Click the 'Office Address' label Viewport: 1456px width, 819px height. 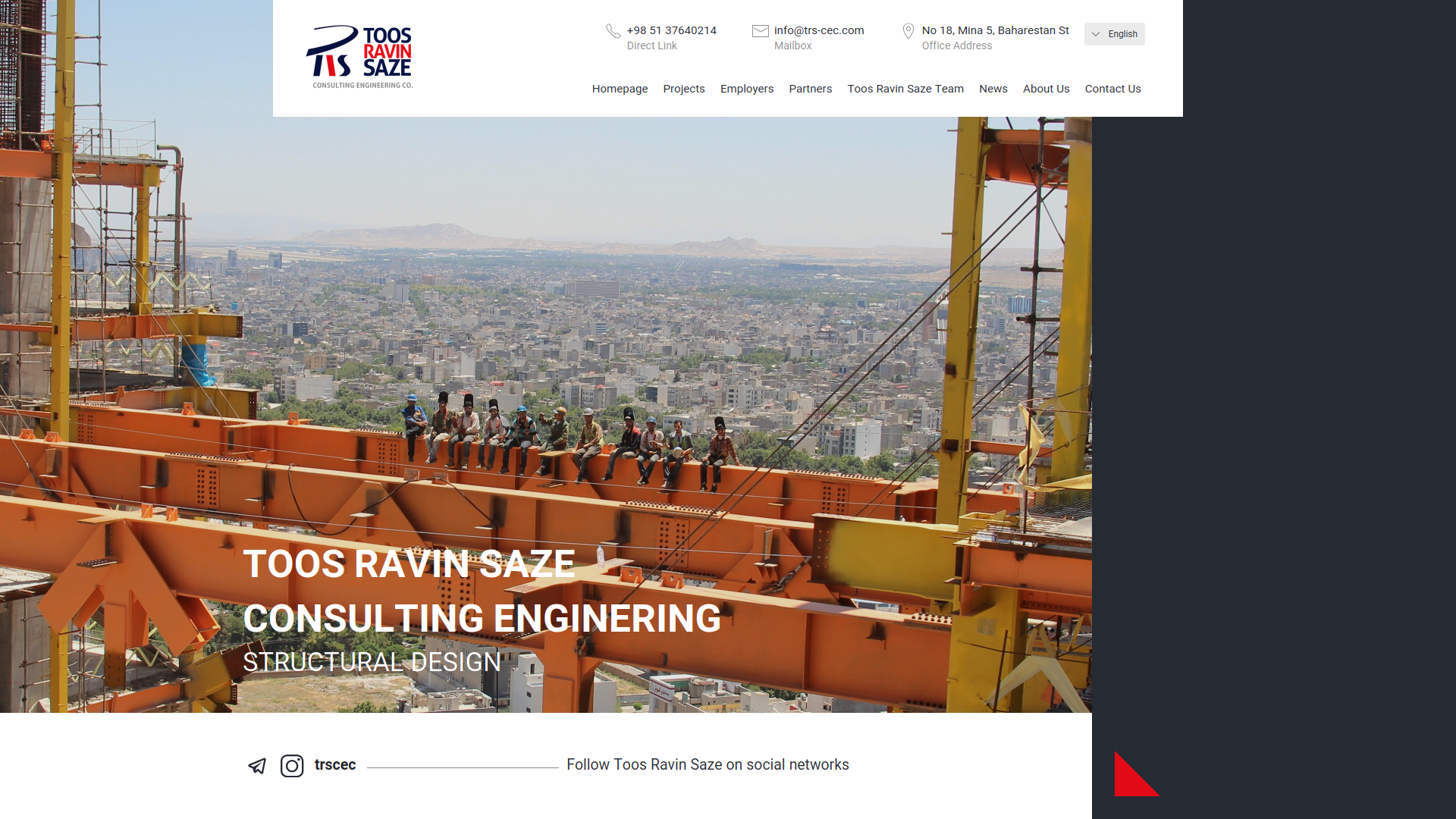(956, 45)
